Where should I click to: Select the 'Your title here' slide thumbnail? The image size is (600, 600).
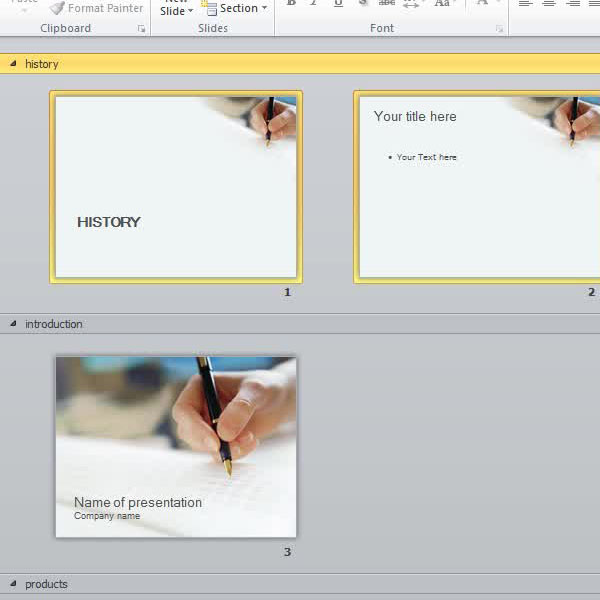pos(480,187)
